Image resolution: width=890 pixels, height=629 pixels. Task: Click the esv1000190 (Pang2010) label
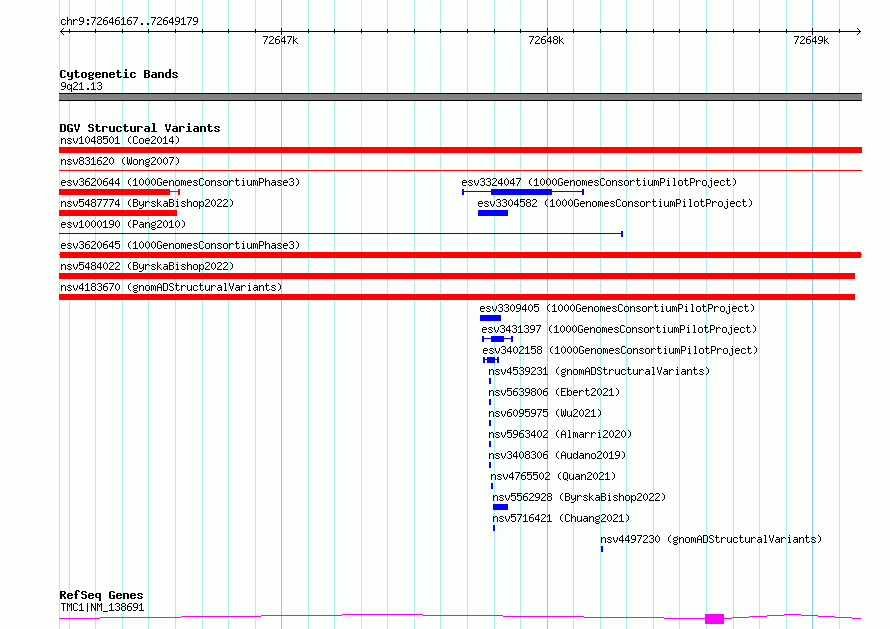(123, 224)
